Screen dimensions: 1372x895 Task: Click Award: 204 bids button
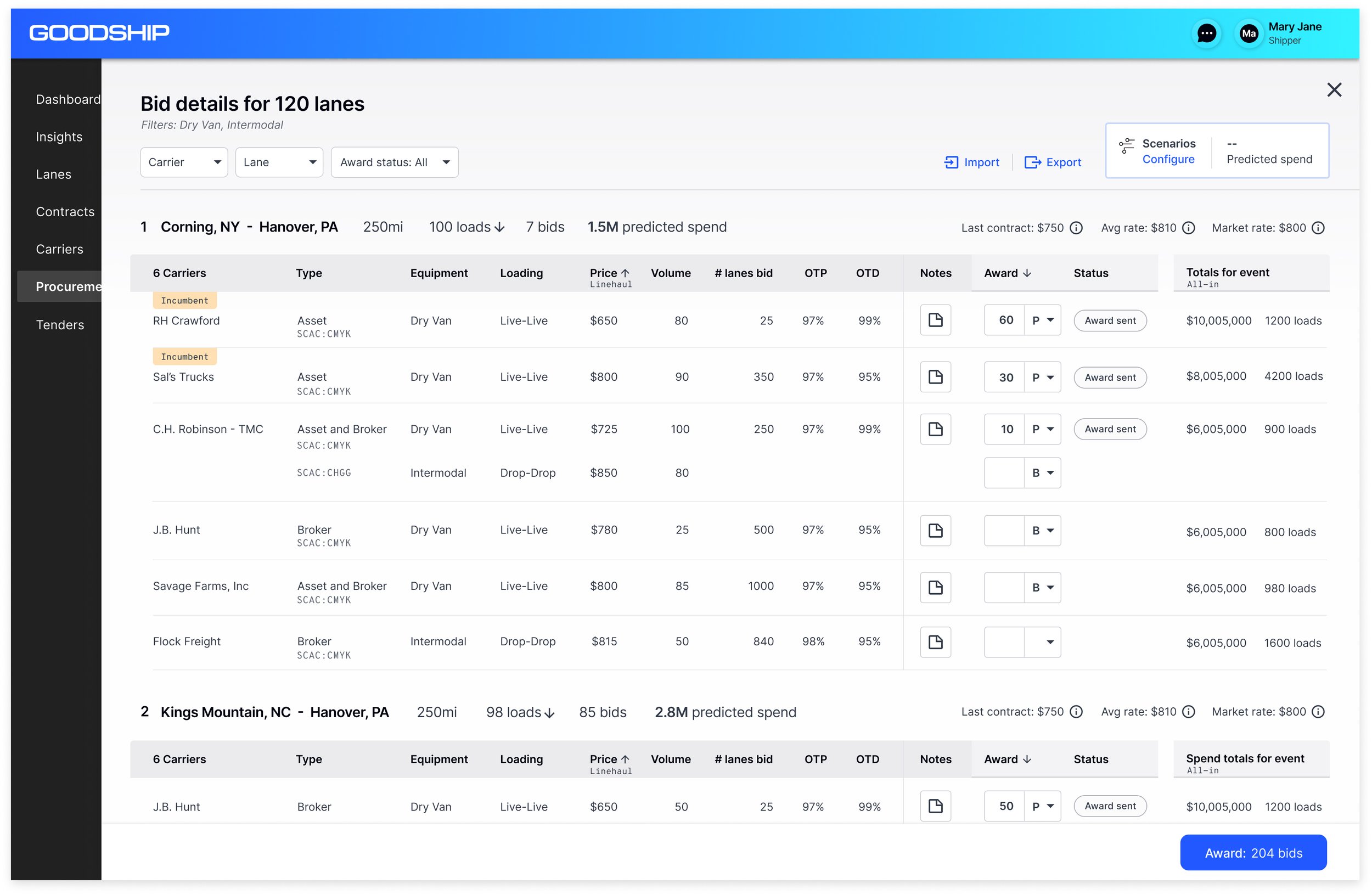(1253, 852)
